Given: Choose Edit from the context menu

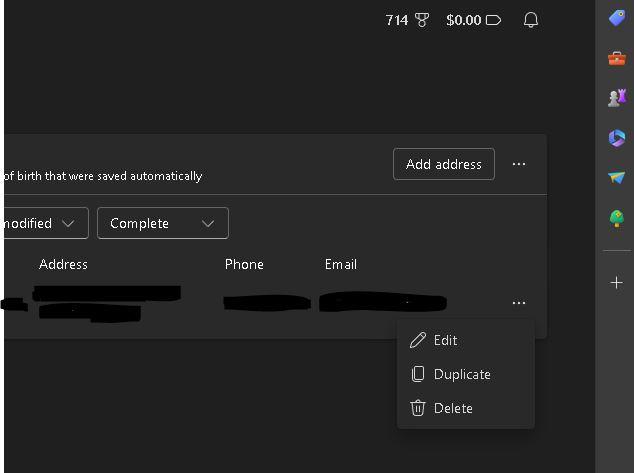Looking at the screenshot, I should (x=465, y=340).
